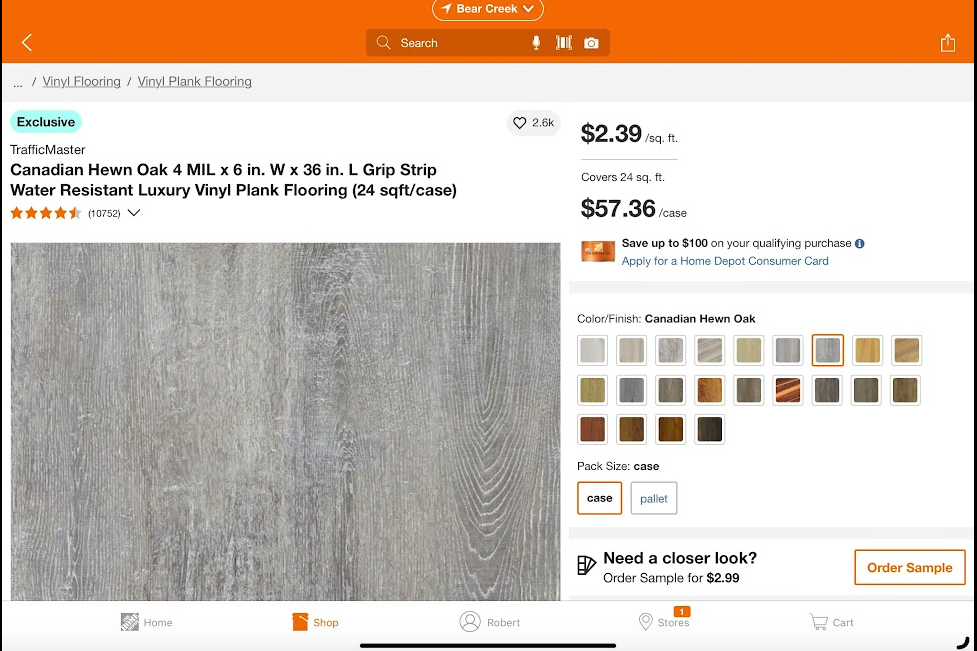Open Vinyl Flooring breadcrumb link

pos(82,82)
